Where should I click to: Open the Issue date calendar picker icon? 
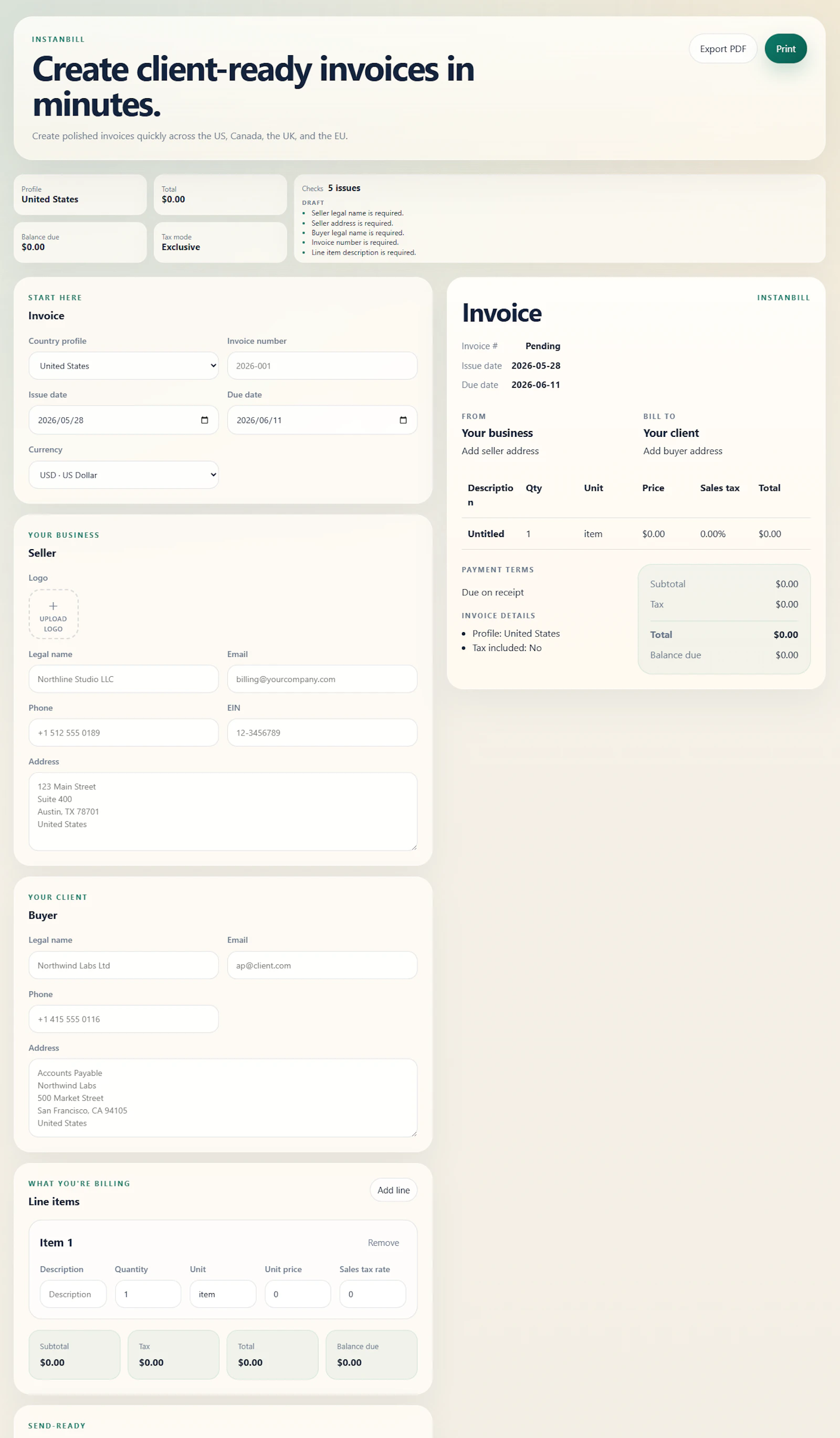pos(204,420)
